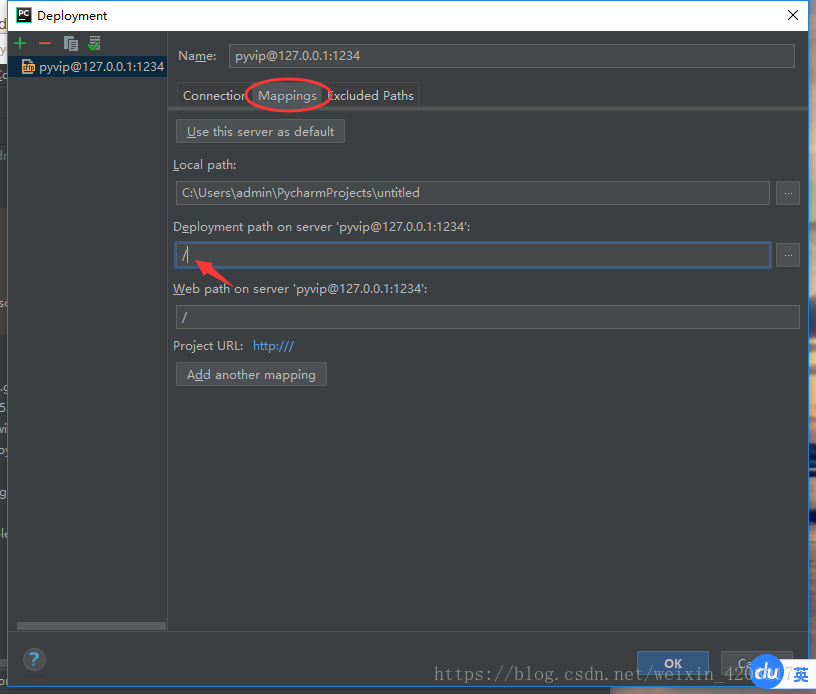Click Add another mapping button
The height and width of the screenshot is (694, 816).
[x=251, y=375]
